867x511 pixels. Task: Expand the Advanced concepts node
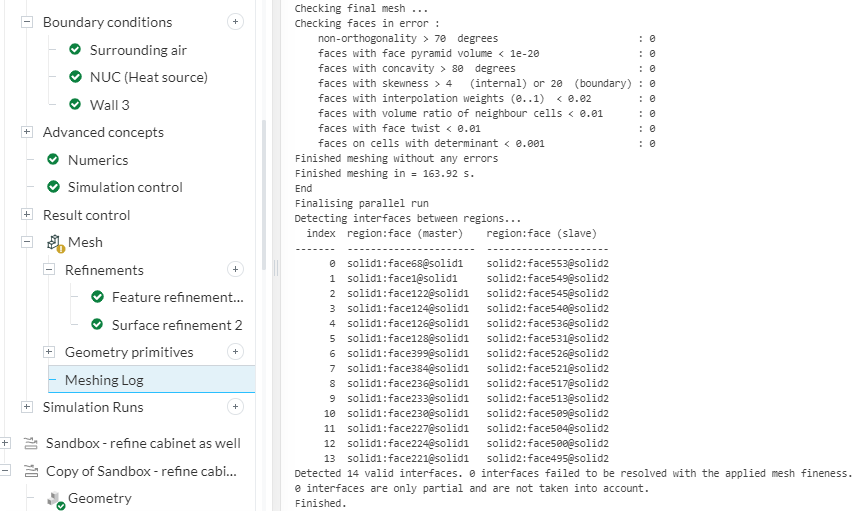[26, 132]
